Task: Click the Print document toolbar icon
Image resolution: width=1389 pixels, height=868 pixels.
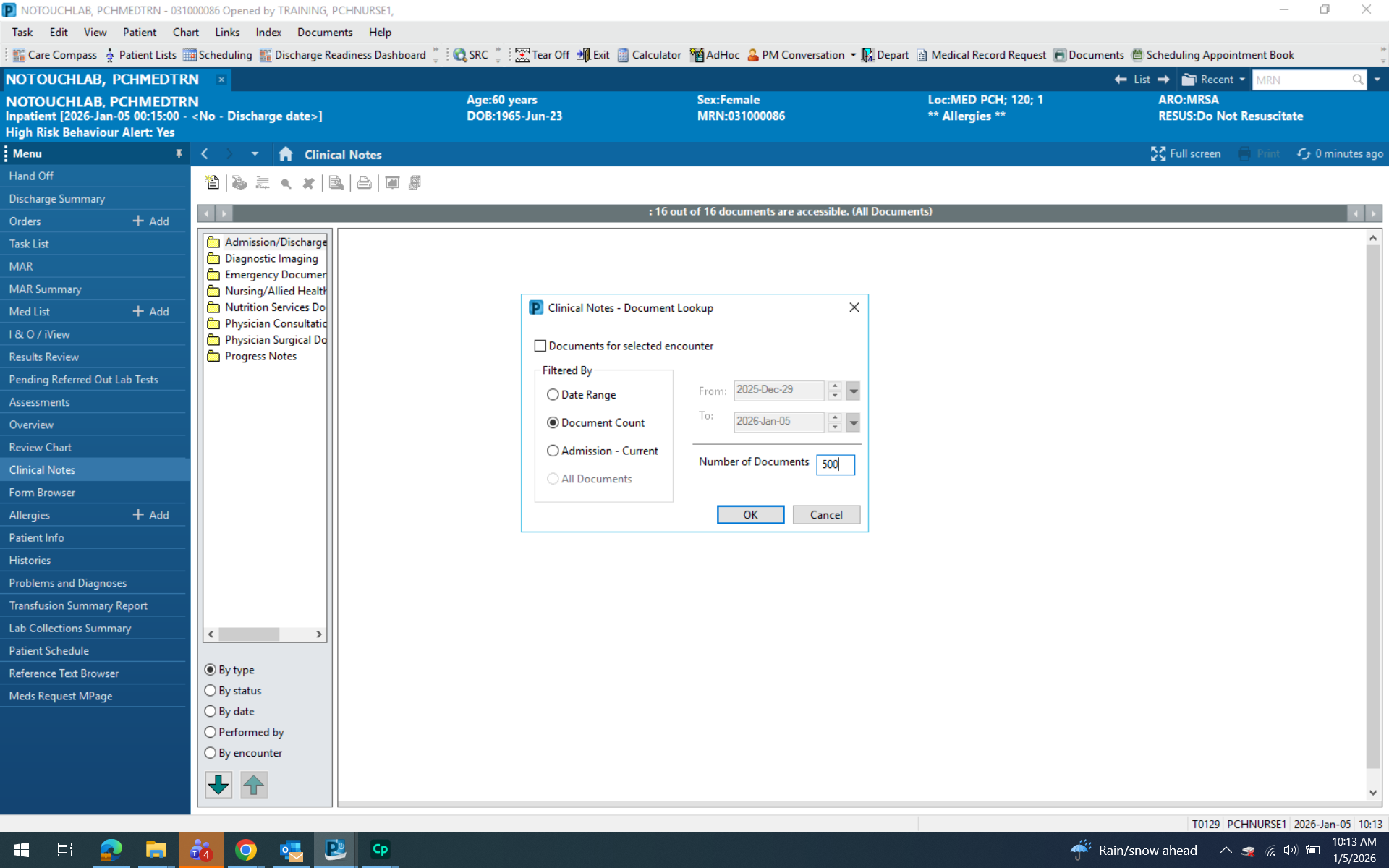Action: click(364, 183)
